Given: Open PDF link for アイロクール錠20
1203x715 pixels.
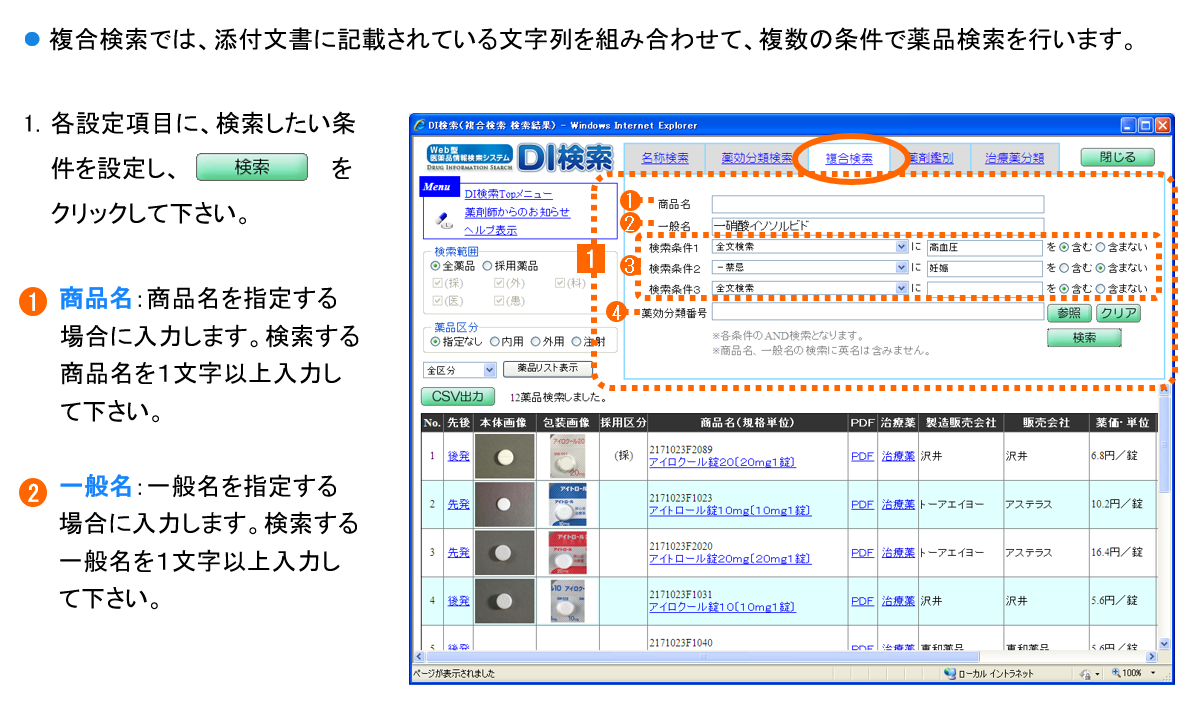Looking at the screenshot, I should (861, 455).
